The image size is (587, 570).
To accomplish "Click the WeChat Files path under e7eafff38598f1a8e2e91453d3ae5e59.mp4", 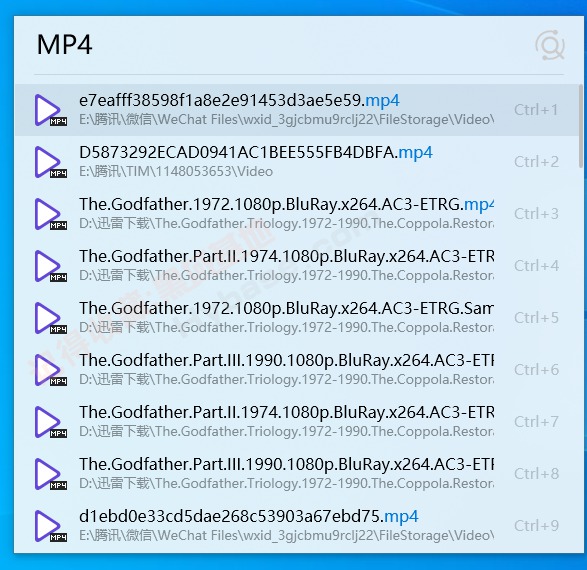I will click(x=286, y=120).
